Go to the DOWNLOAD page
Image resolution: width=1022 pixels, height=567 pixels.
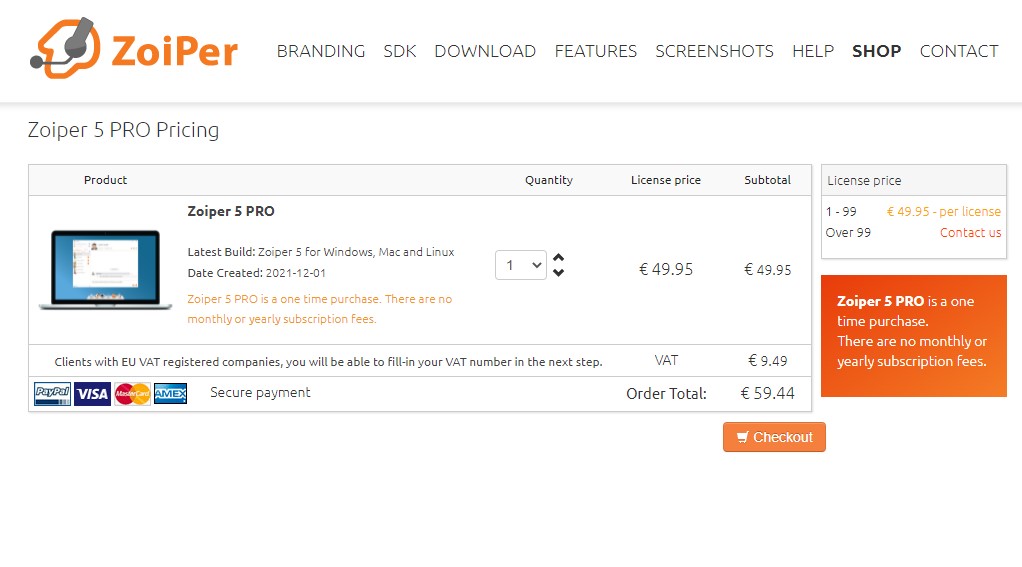pyautogui.click(x=485, y=51)
